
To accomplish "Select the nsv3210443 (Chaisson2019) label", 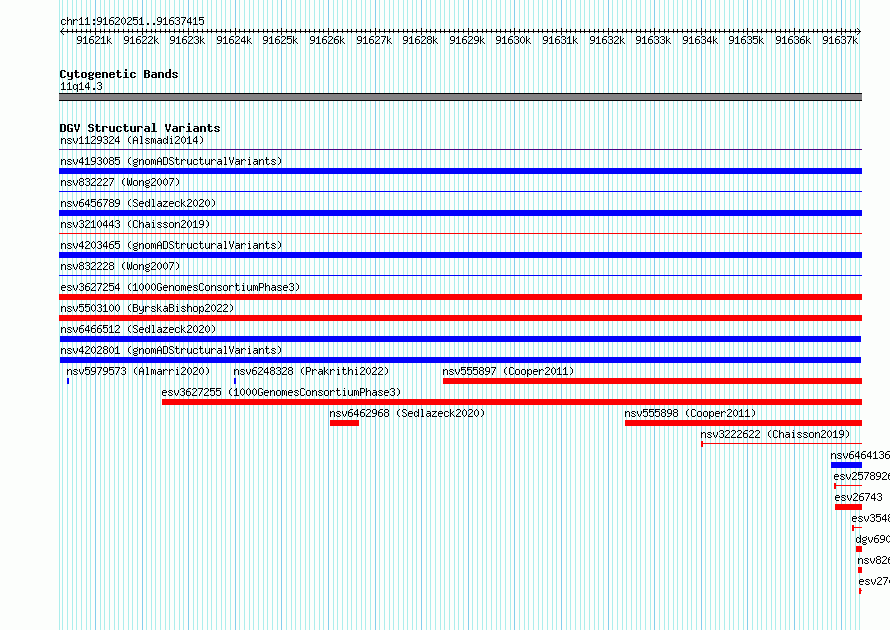I will [135, 224].
